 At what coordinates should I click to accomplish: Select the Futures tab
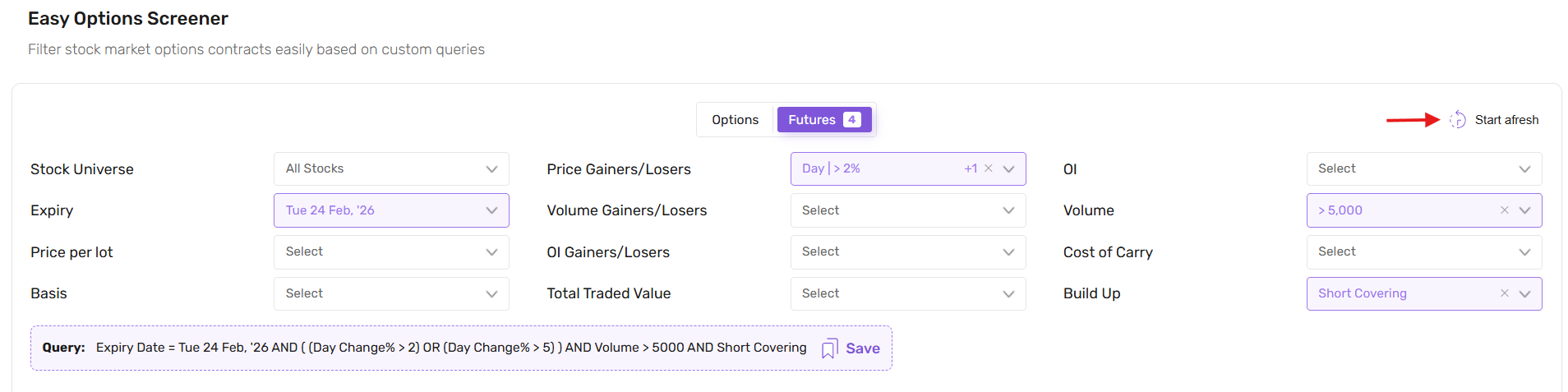tap(823, 120)
